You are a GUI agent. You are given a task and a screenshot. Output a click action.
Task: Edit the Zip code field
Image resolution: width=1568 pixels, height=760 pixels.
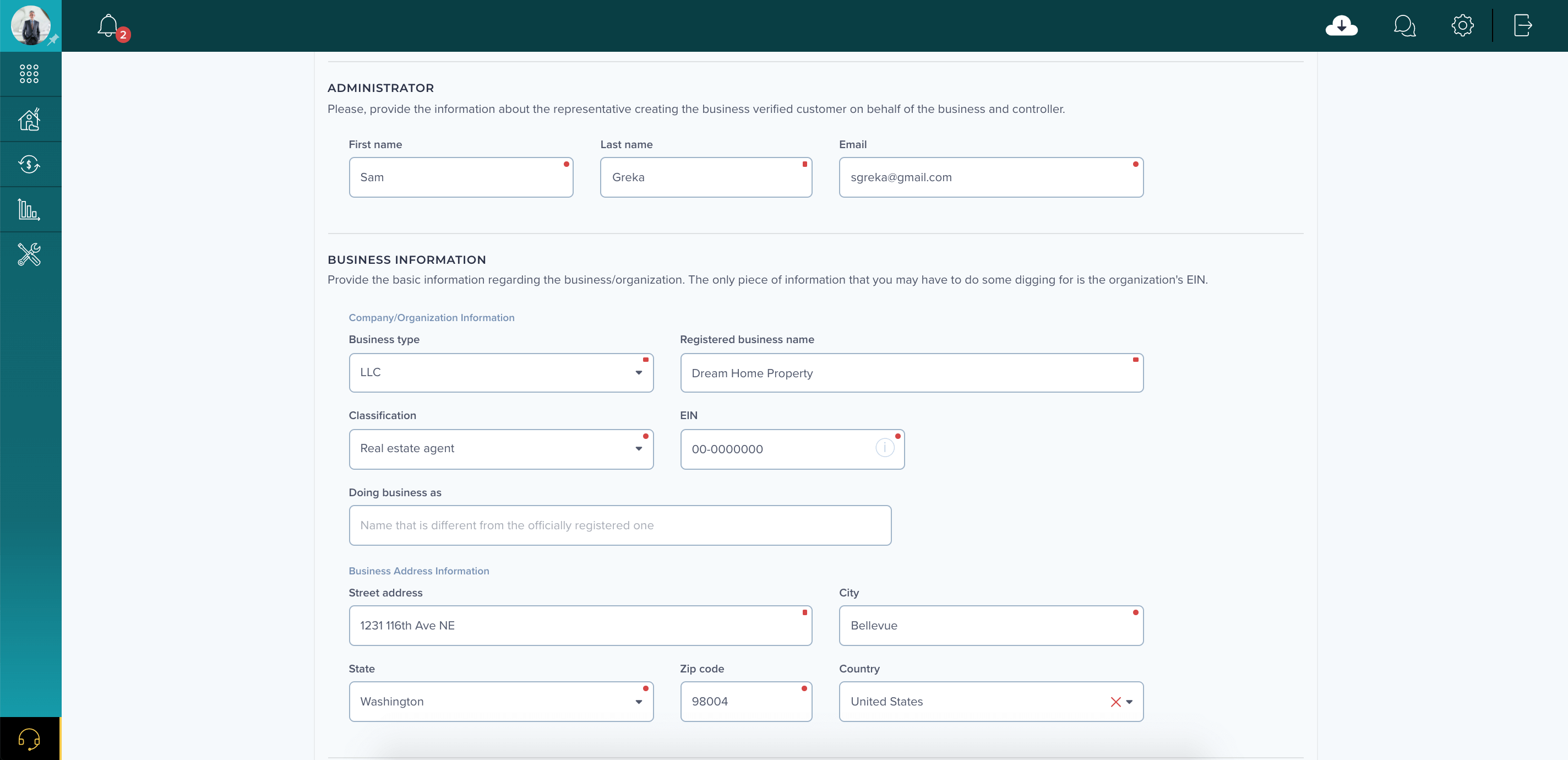[746, 702]
